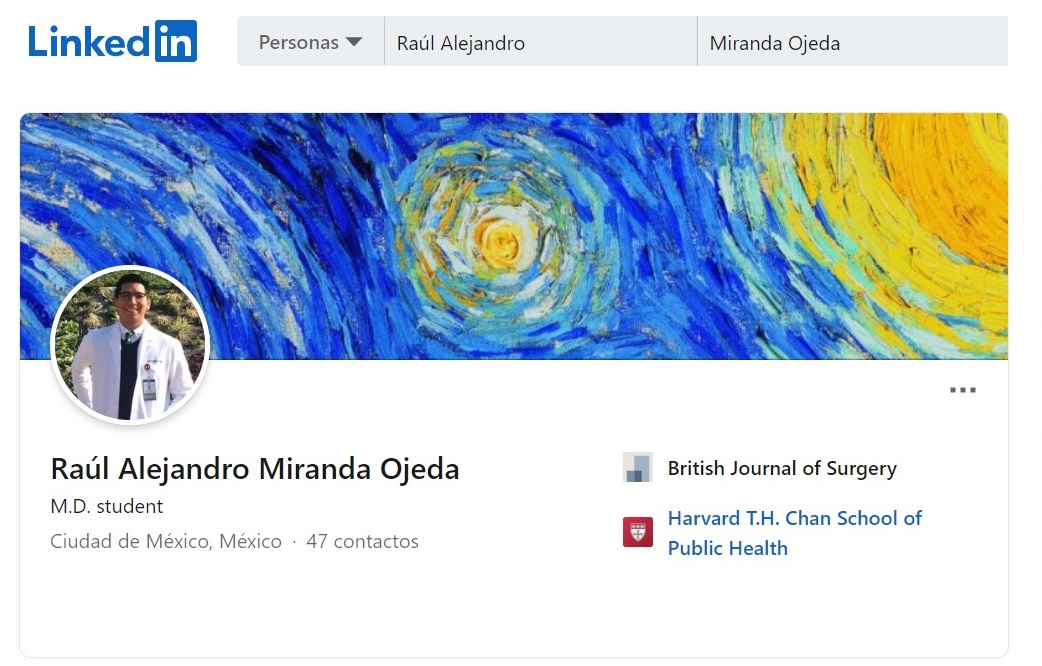1042x666 pixels.
Task: Expand the Personas dropdown arrow
Action: [354, 43]
